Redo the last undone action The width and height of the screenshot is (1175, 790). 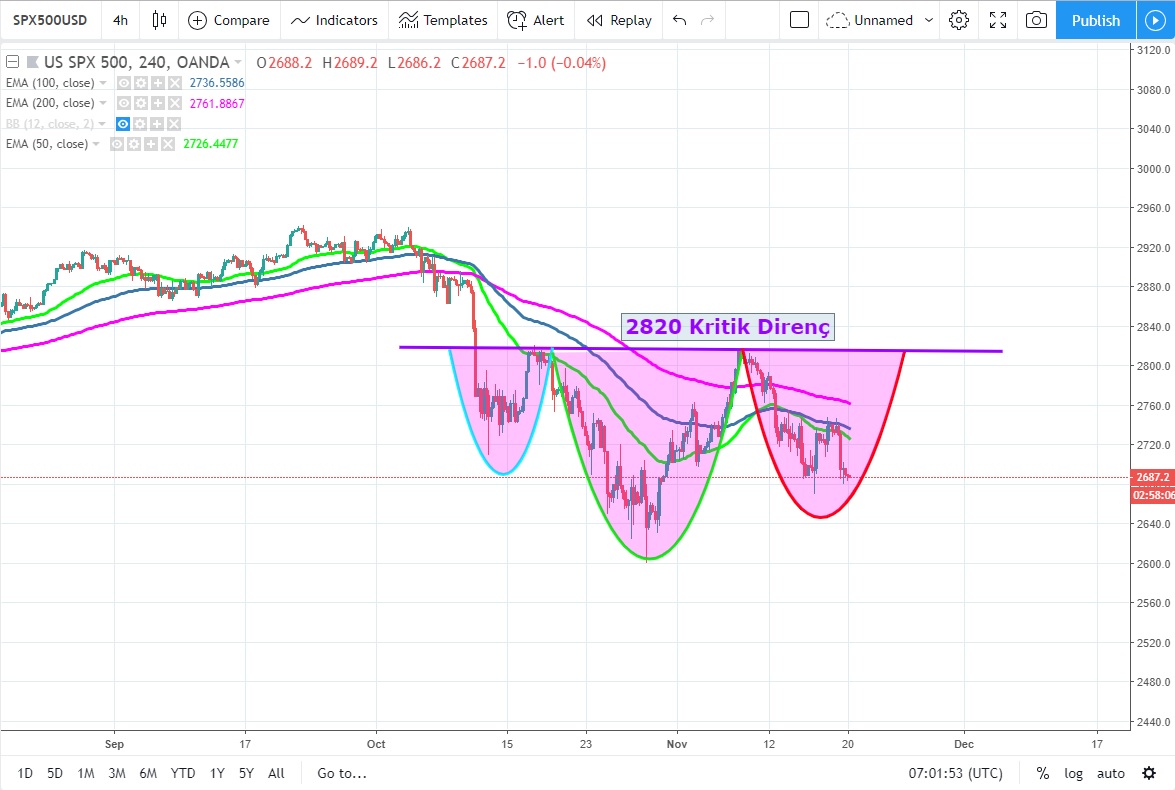(x=707, y=20)
